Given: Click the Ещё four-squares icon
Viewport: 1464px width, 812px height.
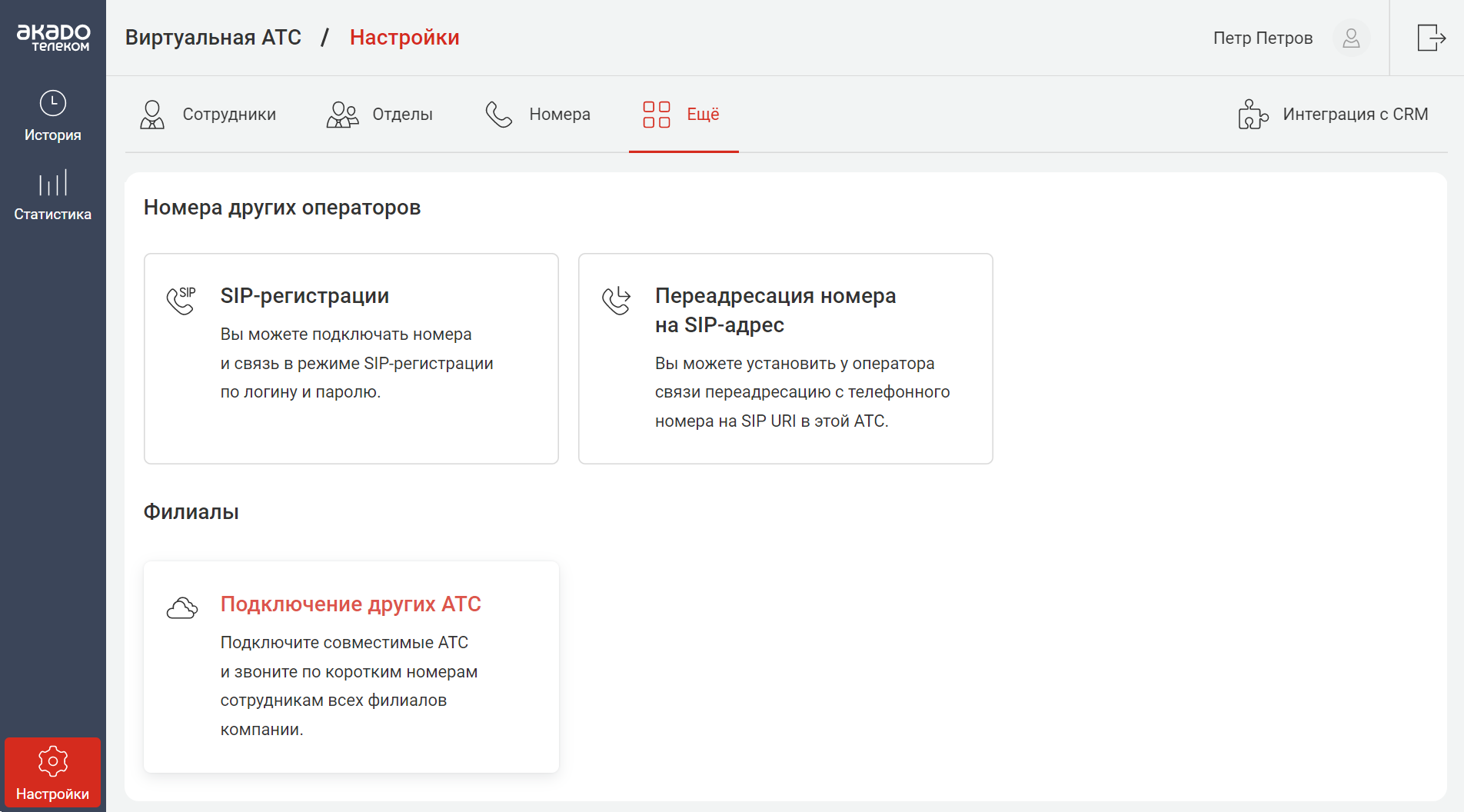Looking at the screenshot, I should 657,115.
